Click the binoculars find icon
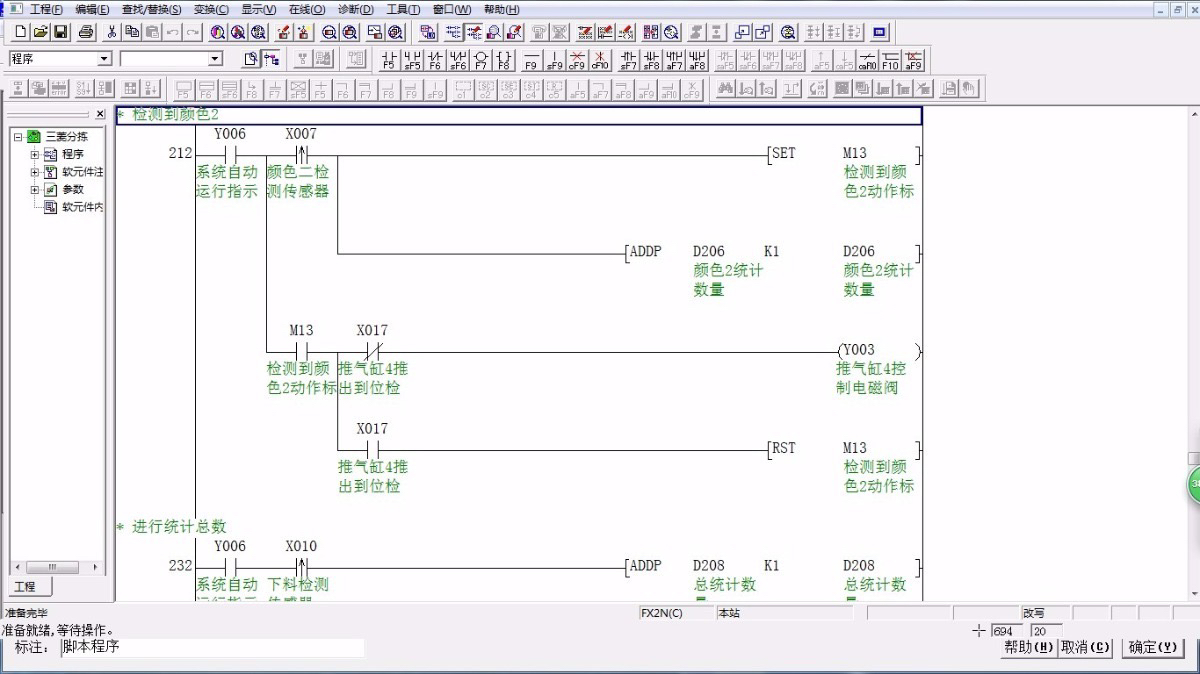The height and width of the screenshot is (674, 1200). (726, 88)
